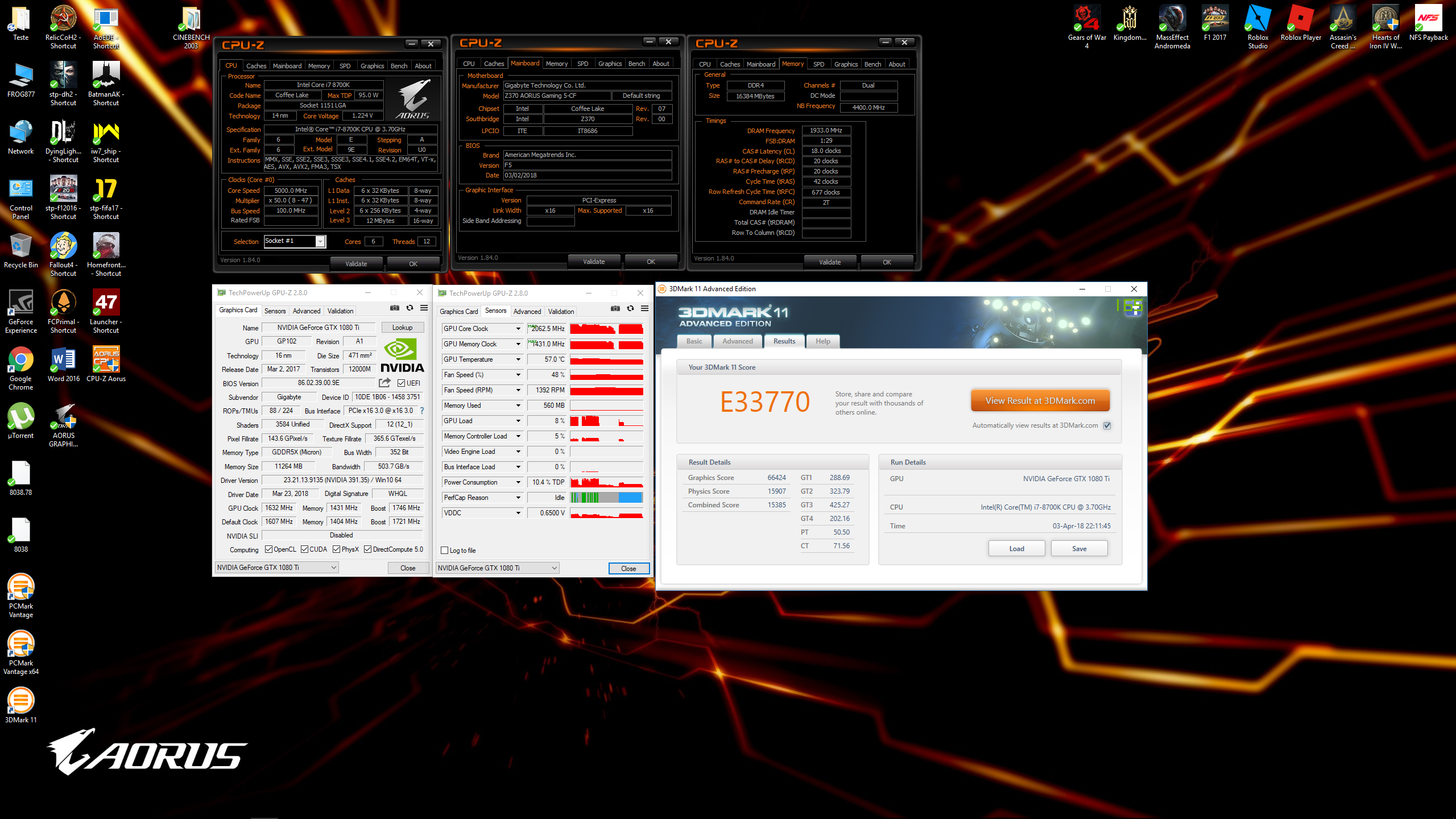Expand the Fan Speed (RPM) sensor dropdown
This screenshot has height=819, width=1456.
pos(518,390)
